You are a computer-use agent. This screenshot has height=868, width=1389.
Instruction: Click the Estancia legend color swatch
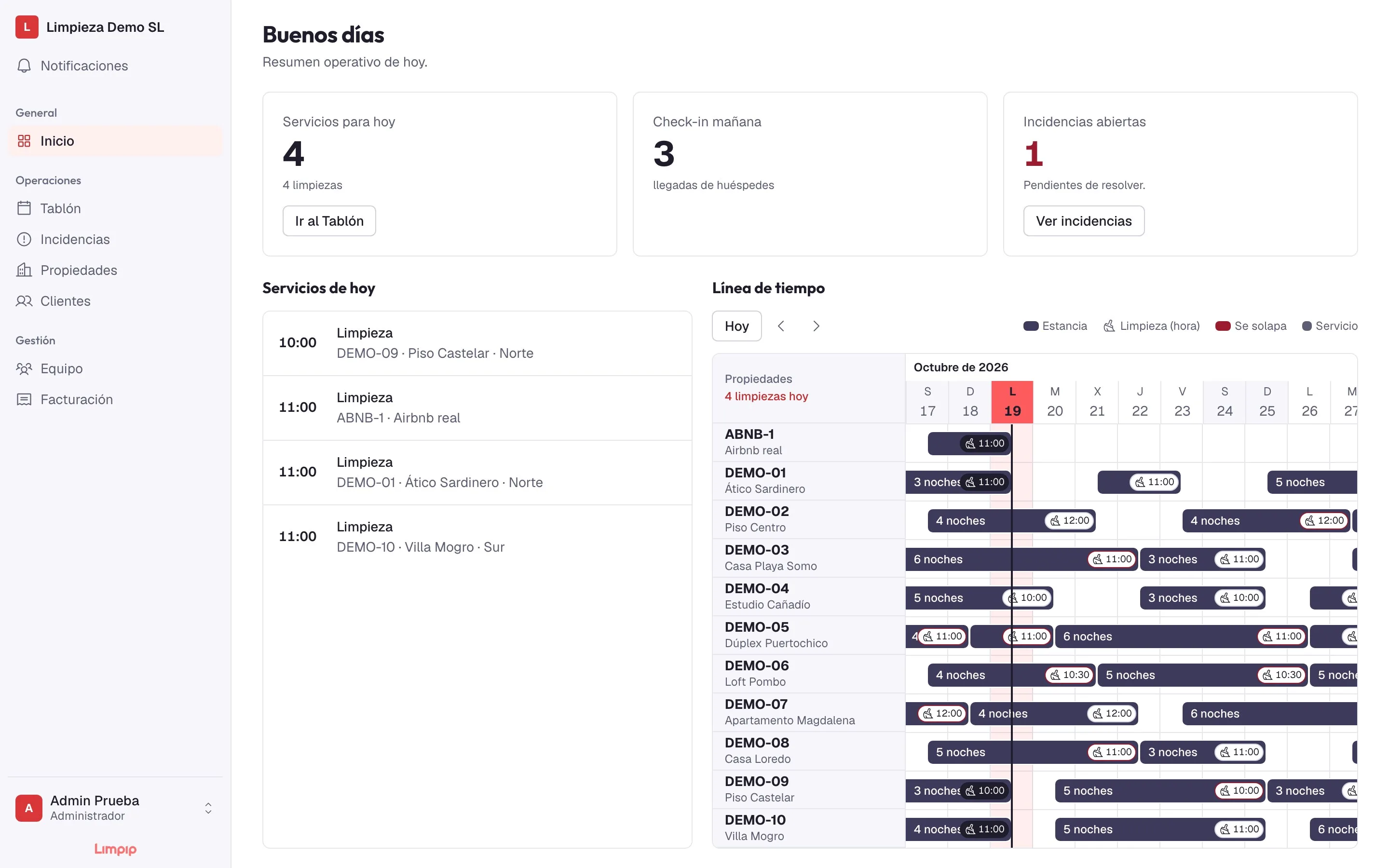click(x=1031, y=326)
